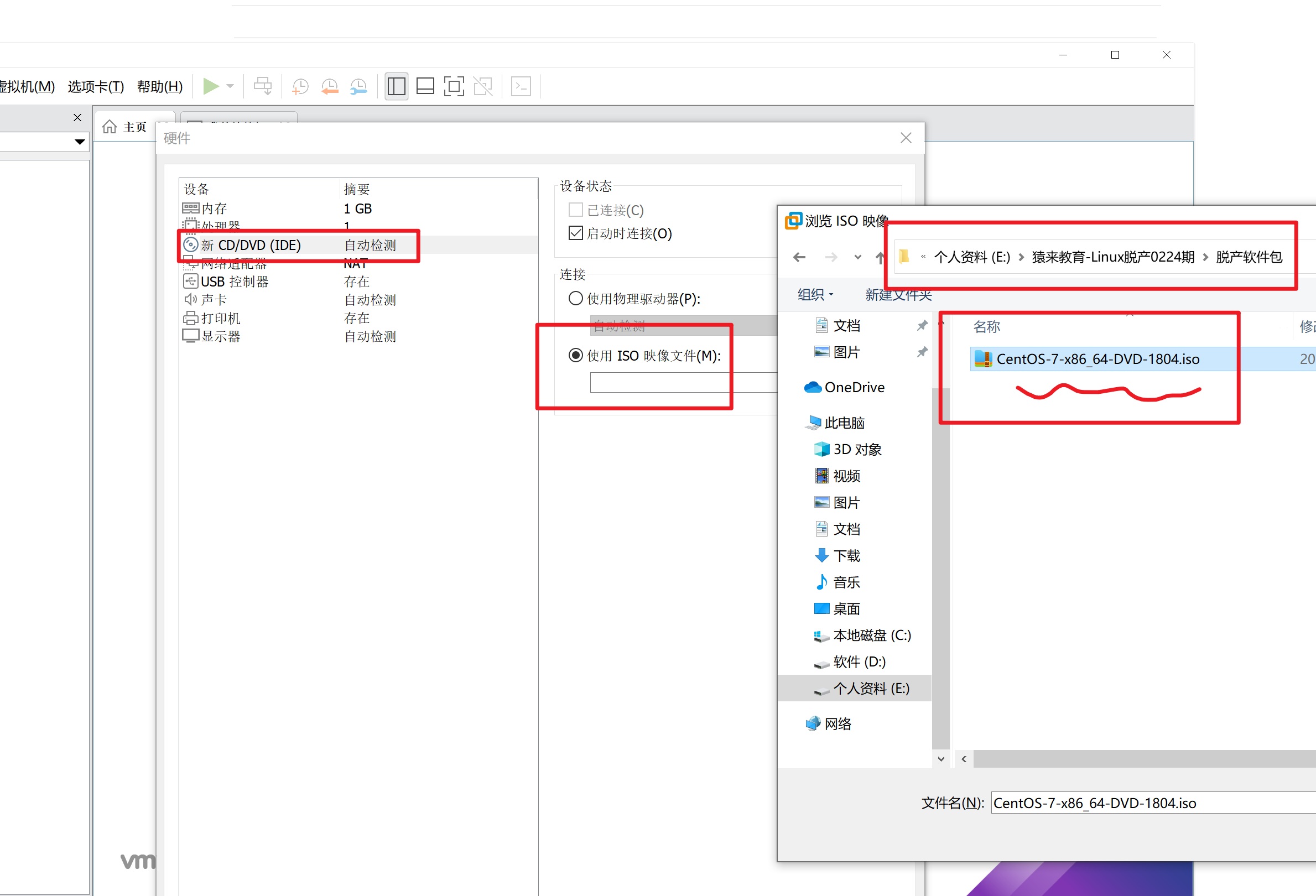The width and height of the screenshot is (1316, 896).
Task: Click the ISO image file path field
Action: [x=683, y=383]
